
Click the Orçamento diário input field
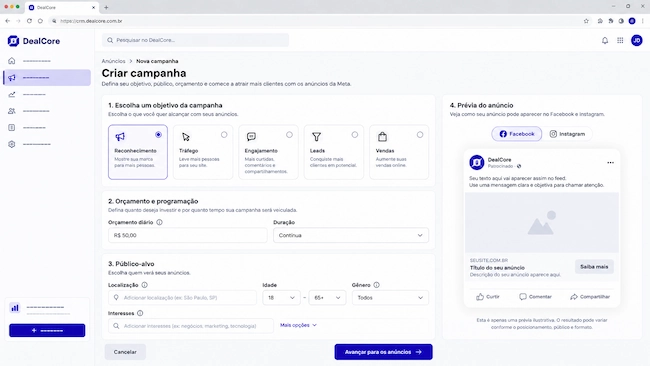coord(188,235)
